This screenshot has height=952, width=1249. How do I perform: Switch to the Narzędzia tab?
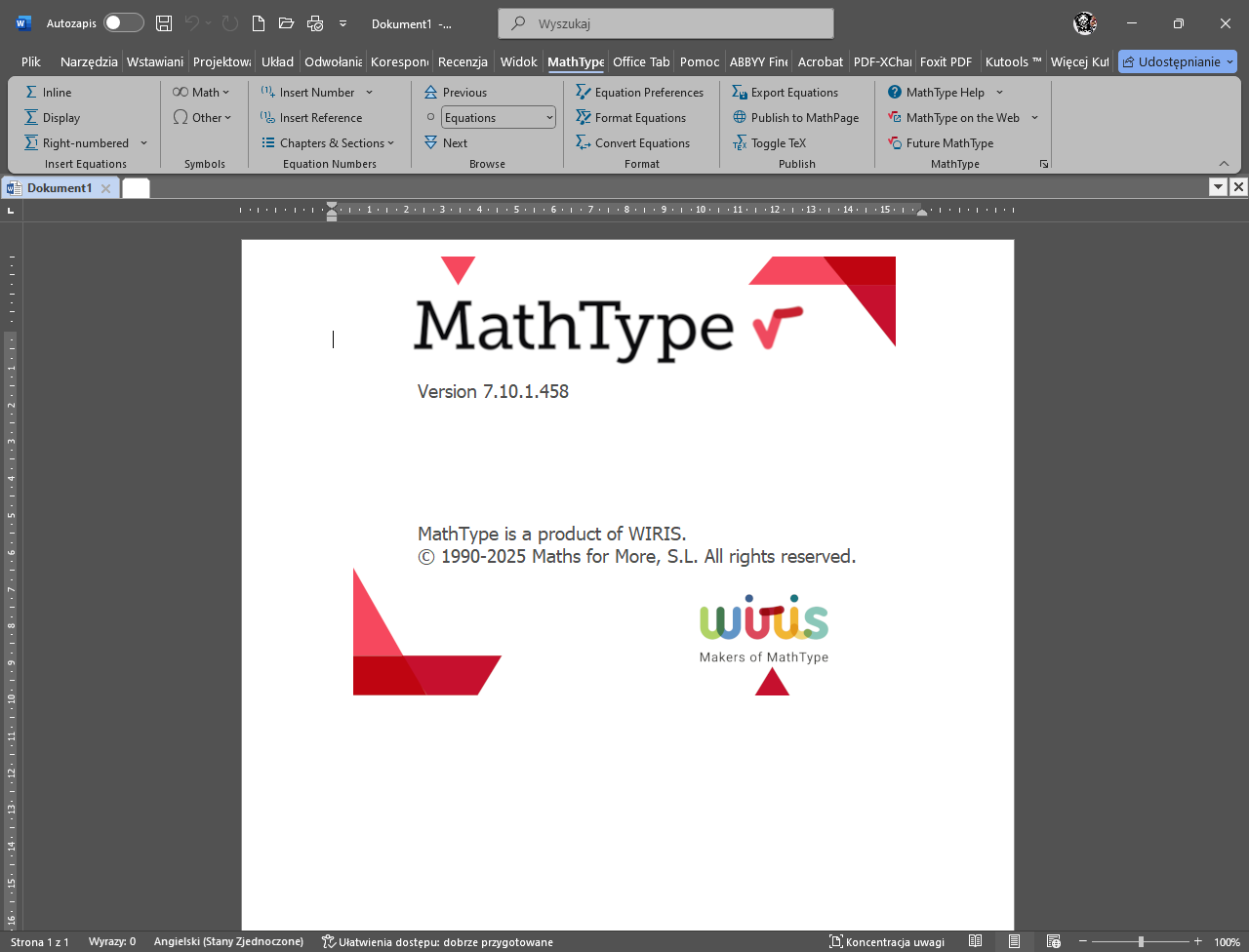(x=89, y=61)
